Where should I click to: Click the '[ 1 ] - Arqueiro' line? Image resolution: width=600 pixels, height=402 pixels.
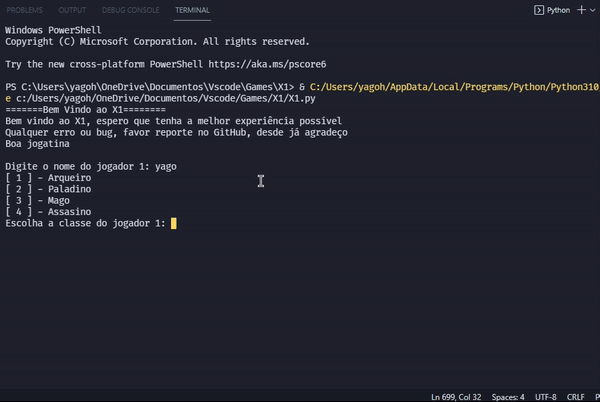[48, 178]
